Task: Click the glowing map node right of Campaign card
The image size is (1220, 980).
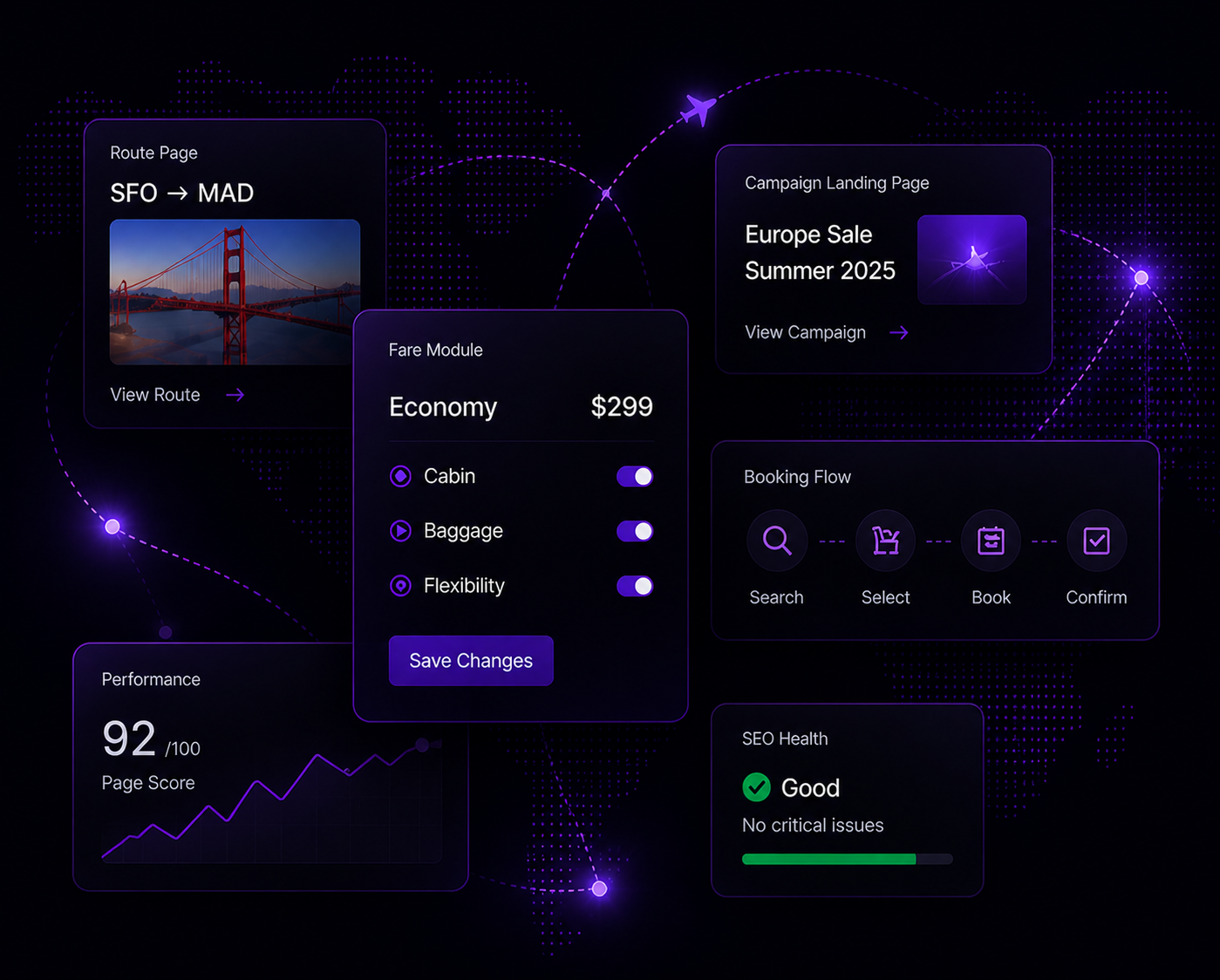Action: pyautogui.click(x=1142, y=278)
